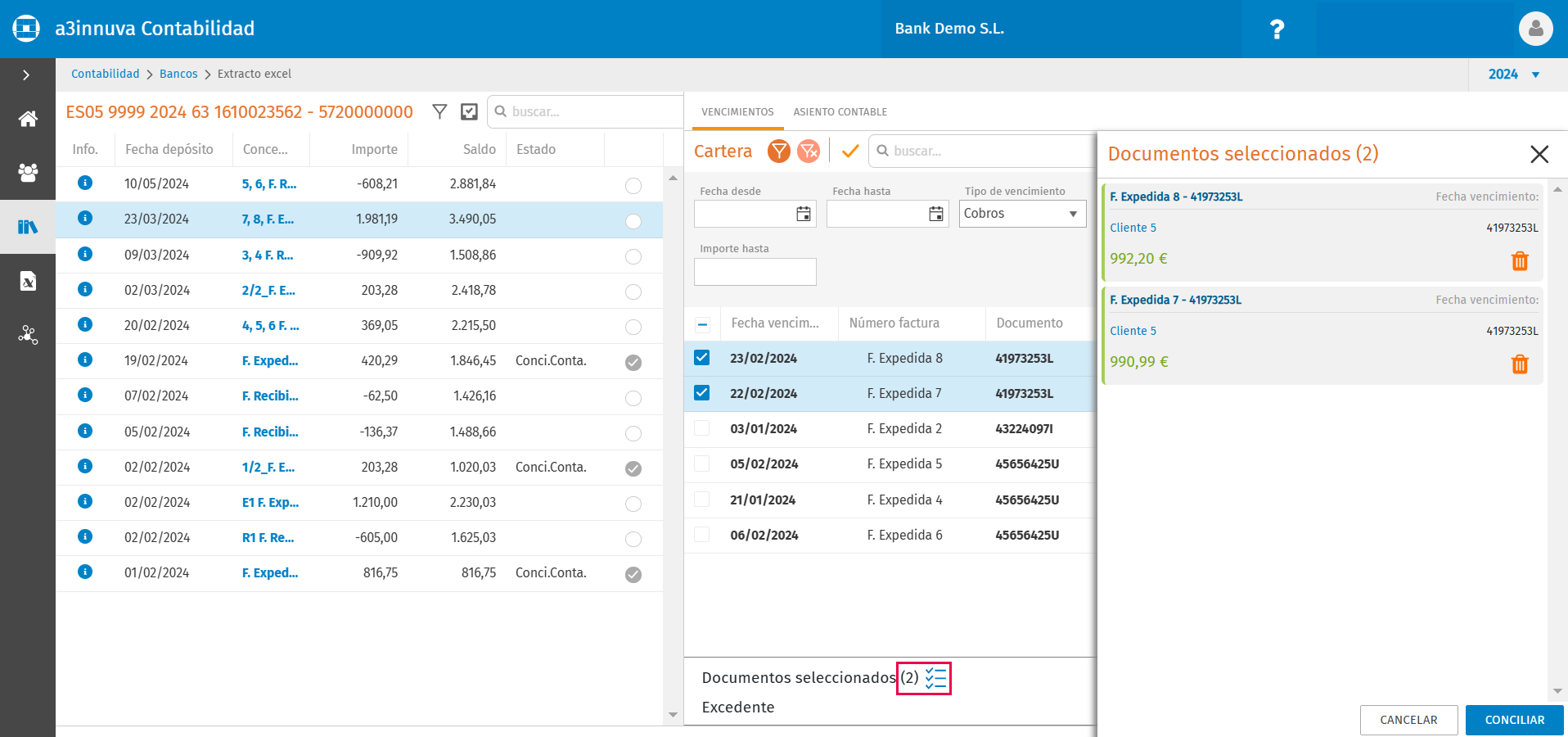Screen dimensions: 1568x737
Task: Click the Cancelar button
Action: coord(1408,720)
